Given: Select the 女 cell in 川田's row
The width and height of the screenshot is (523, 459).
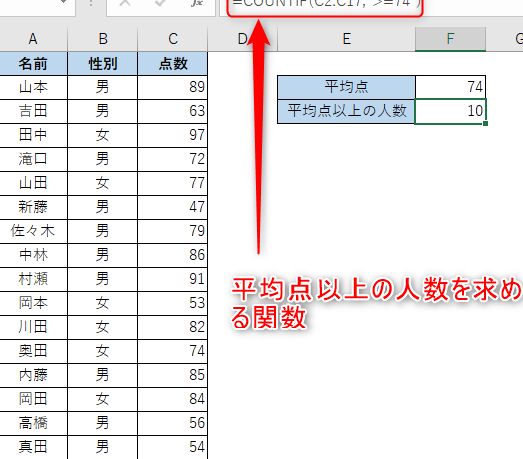Looking at the screenshot, I should [x=103, y=328].
